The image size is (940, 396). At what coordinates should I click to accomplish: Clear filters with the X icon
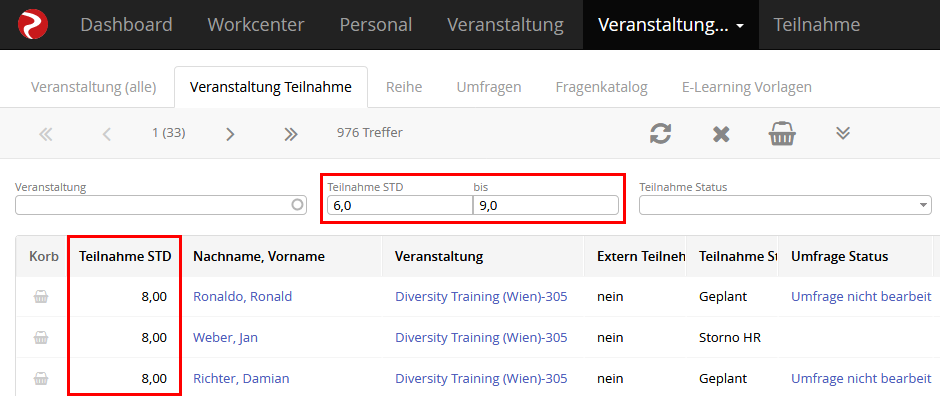[x=721, y=134]
